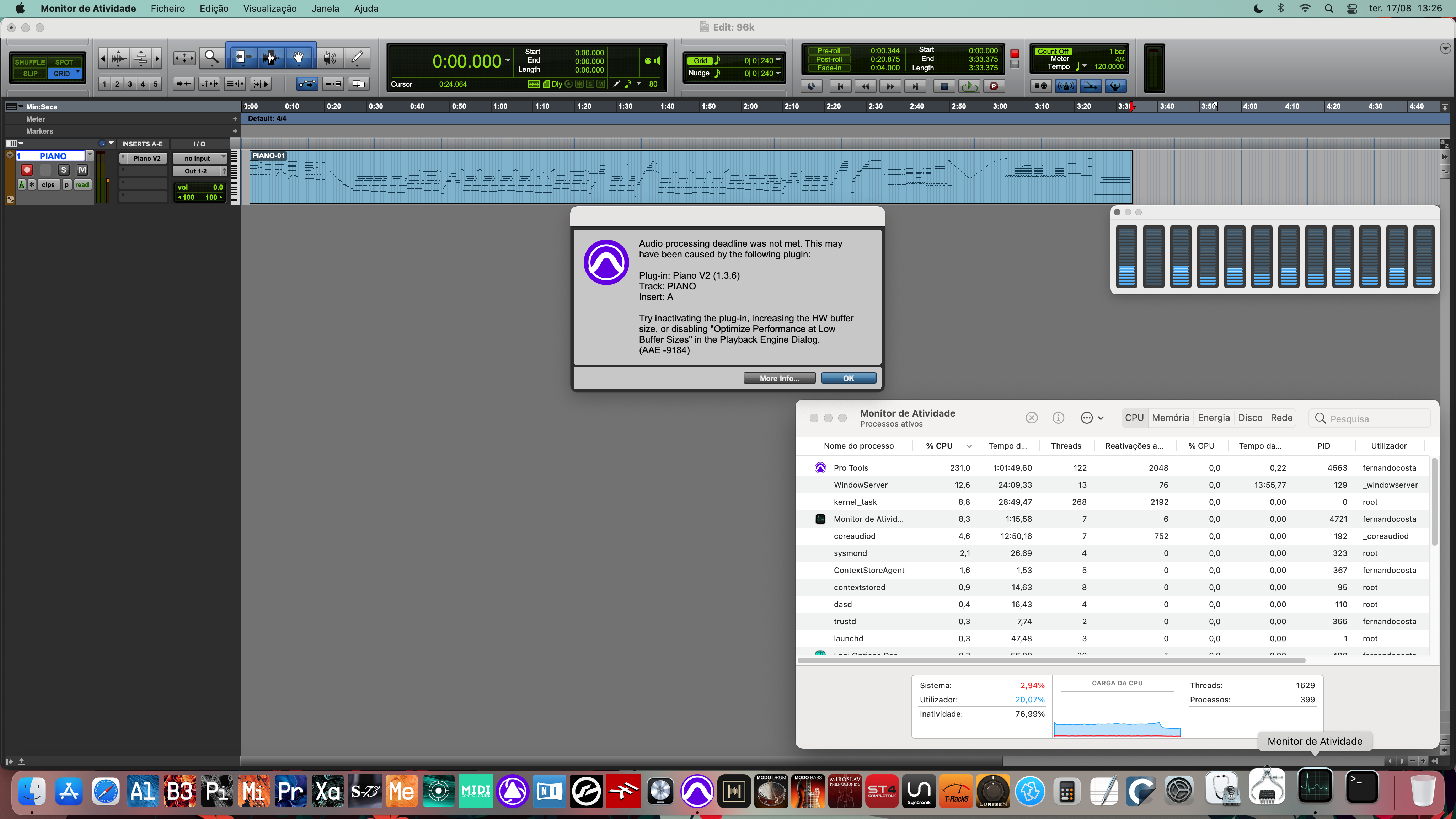The height and width of the screenshot is (819, 1456).
Task: Click OK in the error dialog
Action: 849,378
